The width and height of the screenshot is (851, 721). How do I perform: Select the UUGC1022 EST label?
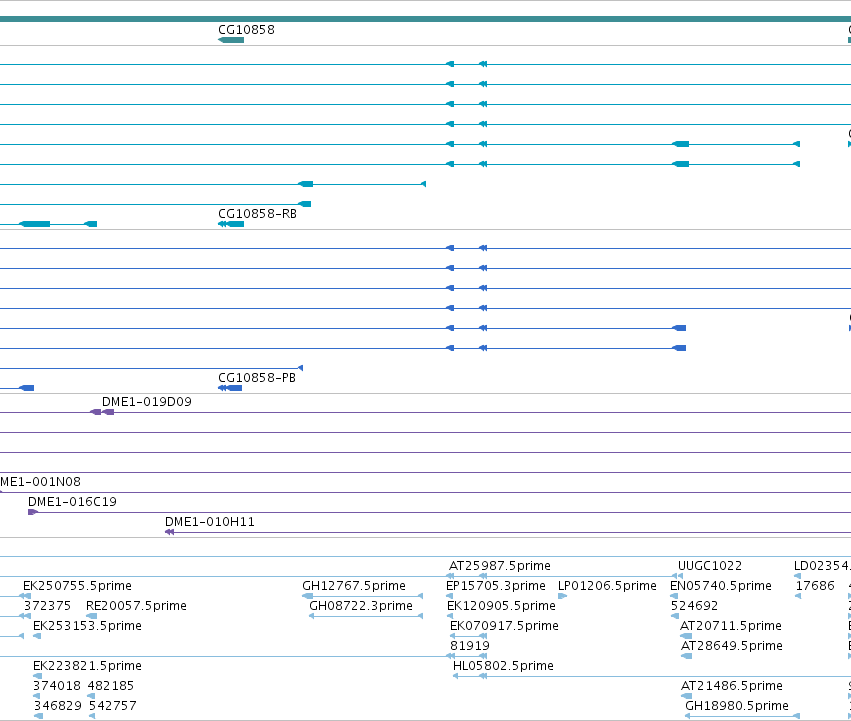[x=710, y=566]
